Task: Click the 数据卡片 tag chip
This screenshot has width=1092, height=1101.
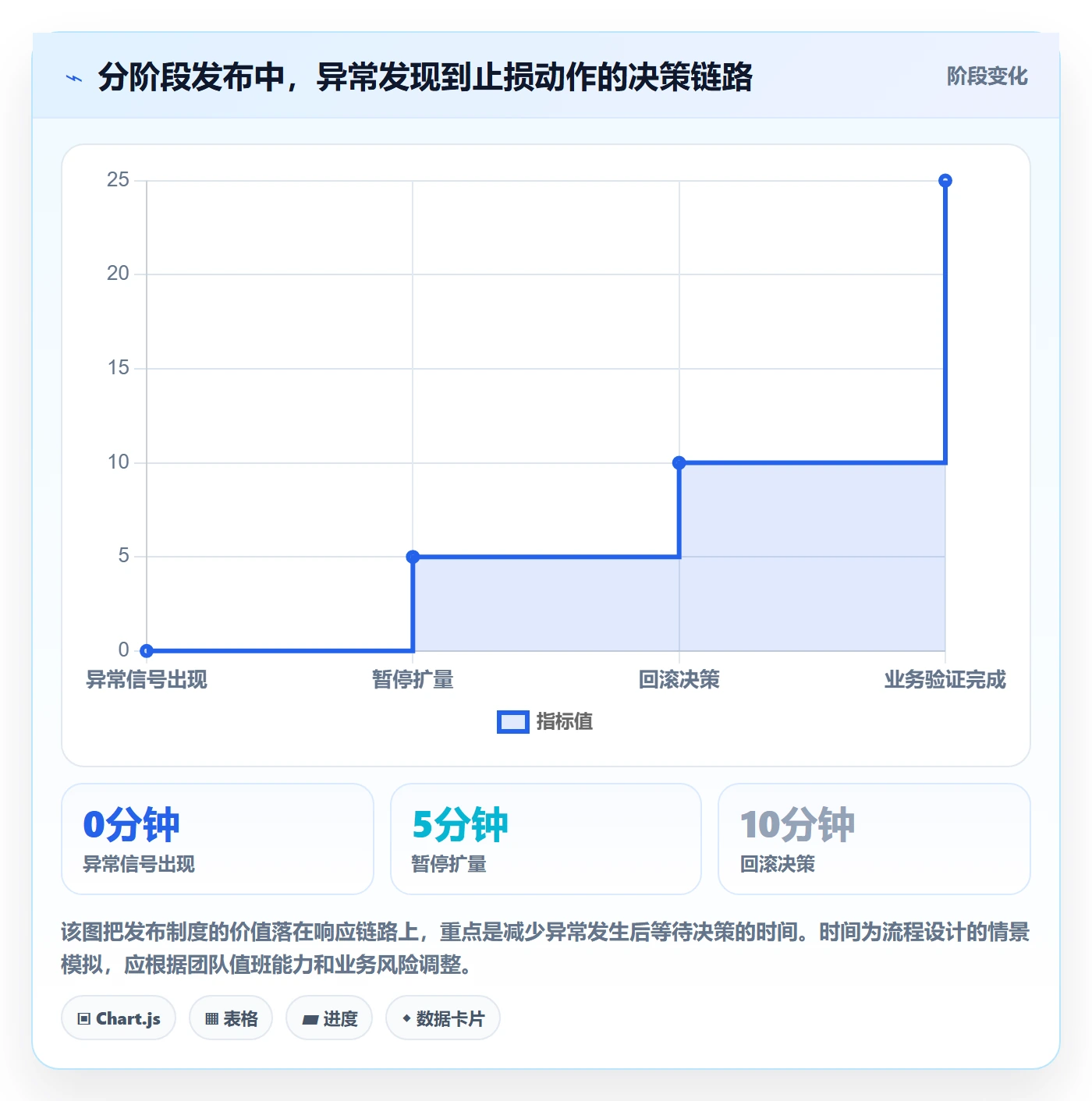Action: [443, 1018]
